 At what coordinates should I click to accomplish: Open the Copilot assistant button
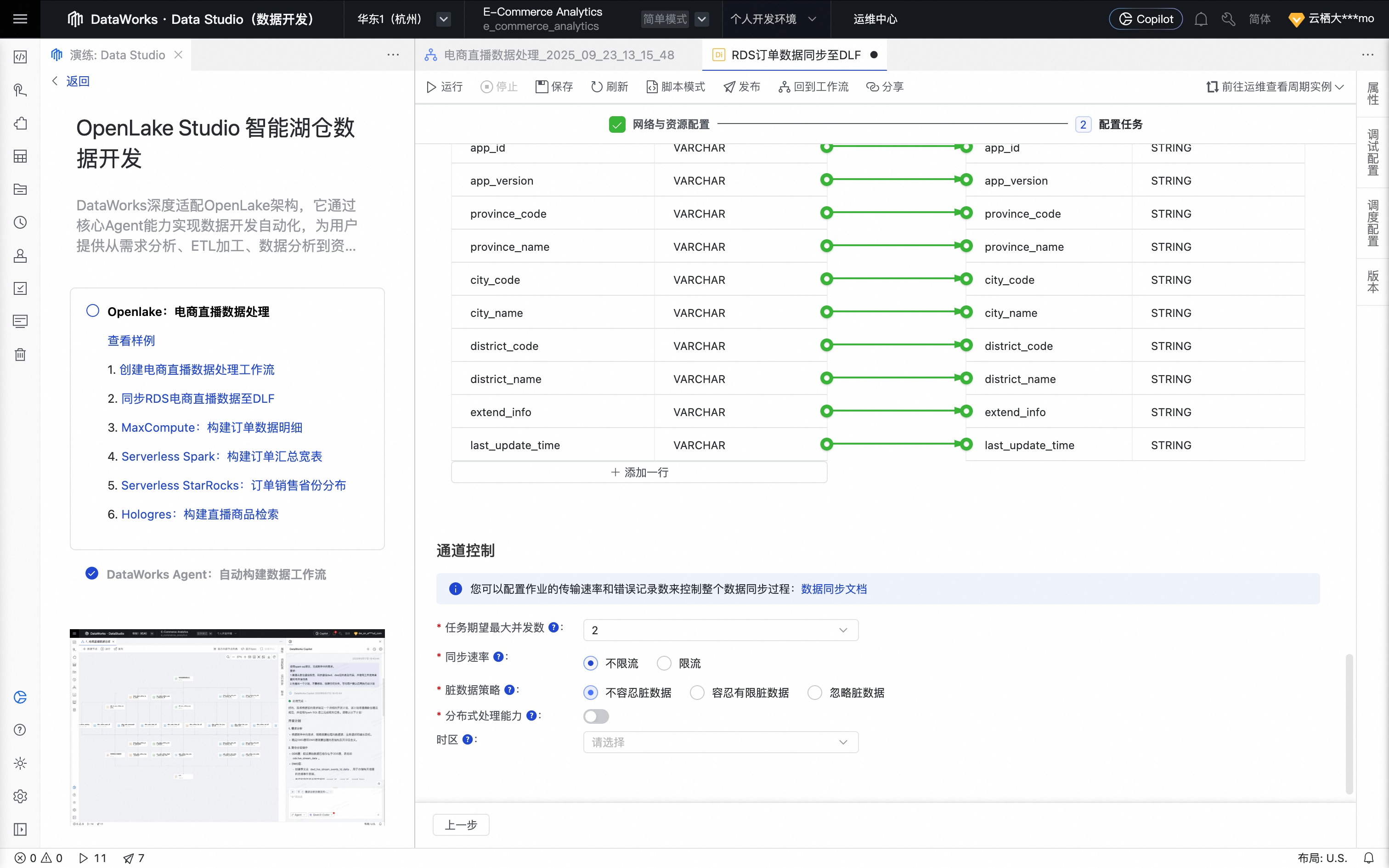(x=1145, y=19)
